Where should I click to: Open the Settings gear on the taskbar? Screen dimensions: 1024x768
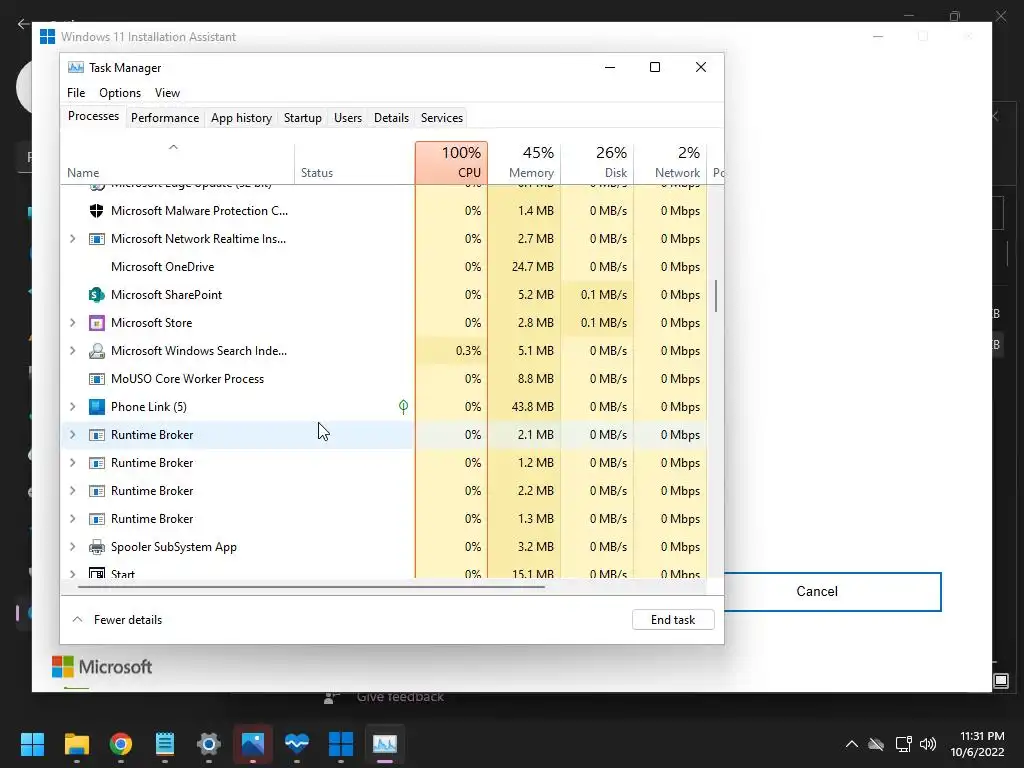(209, 743)
